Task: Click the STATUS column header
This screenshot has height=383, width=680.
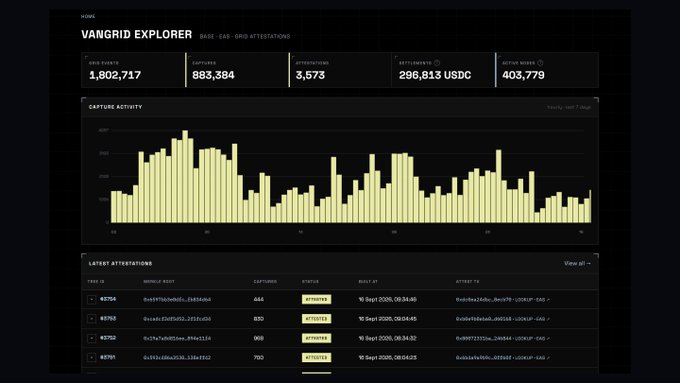Action: tap(310, 282)
